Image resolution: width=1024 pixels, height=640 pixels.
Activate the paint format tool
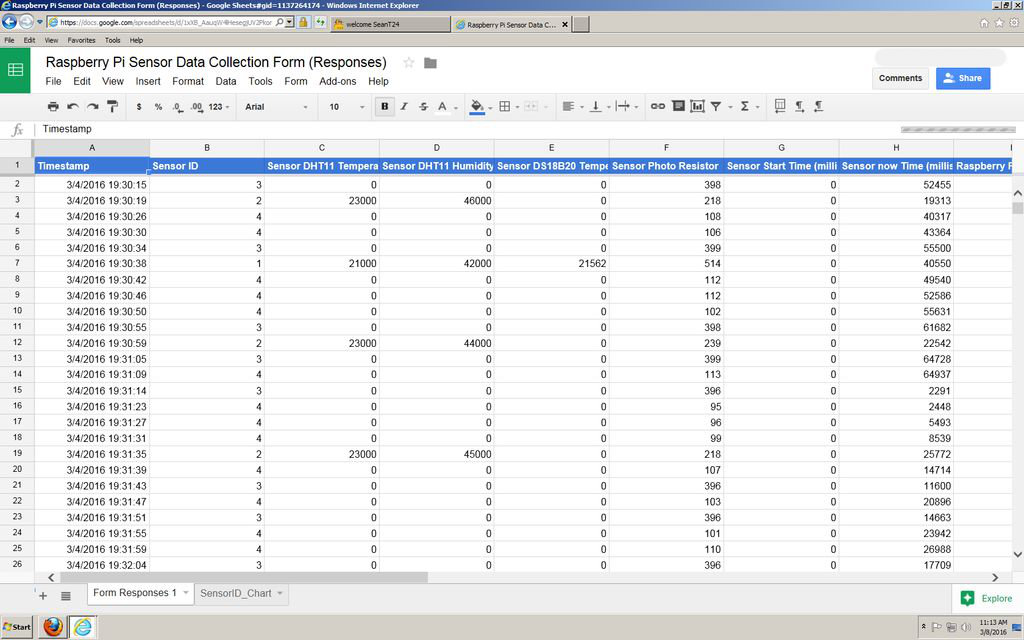pos(112,106)
